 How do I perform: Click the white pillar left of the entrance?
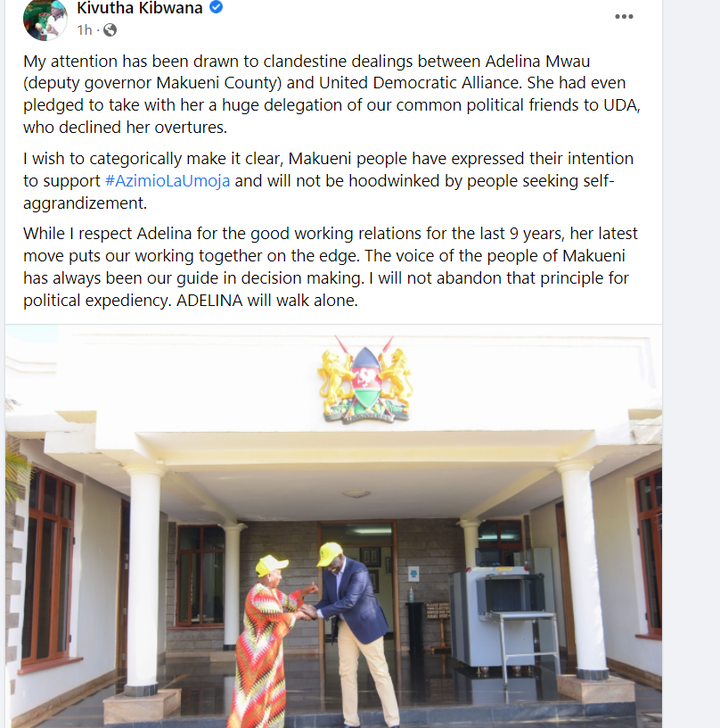144,580
